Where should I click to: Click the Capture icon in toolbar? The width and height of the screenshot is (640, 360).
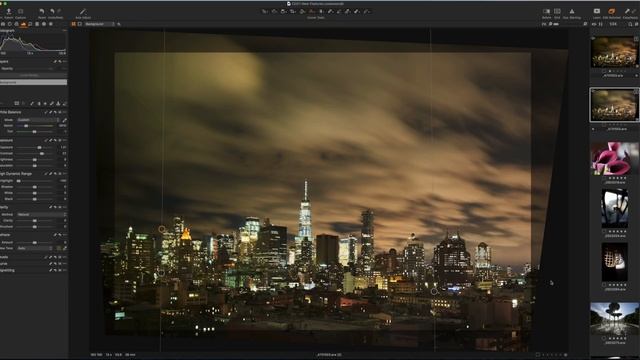pos(20,11)
